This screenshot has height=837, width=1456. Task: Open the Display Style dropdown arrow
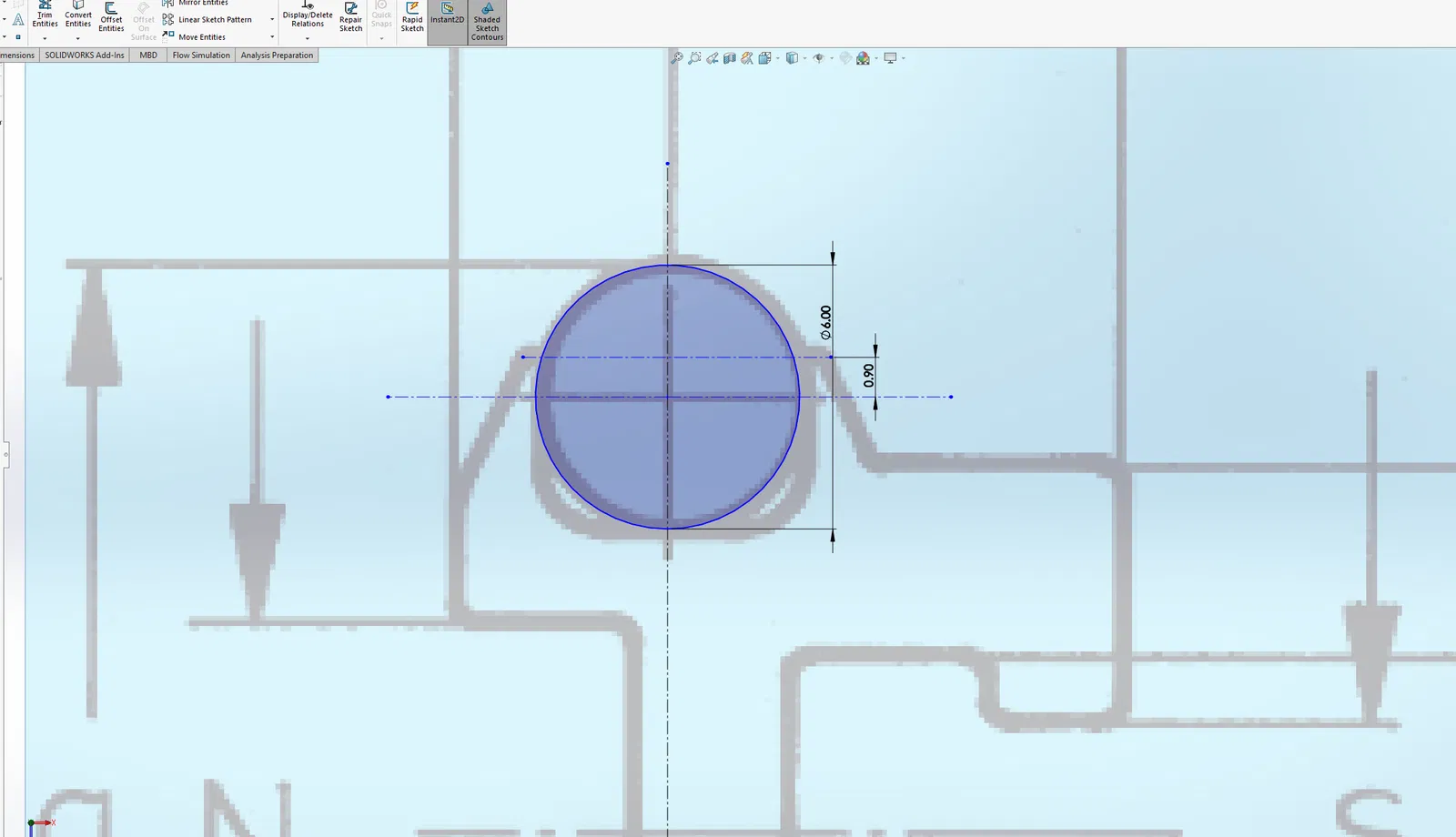coord(804,58)
